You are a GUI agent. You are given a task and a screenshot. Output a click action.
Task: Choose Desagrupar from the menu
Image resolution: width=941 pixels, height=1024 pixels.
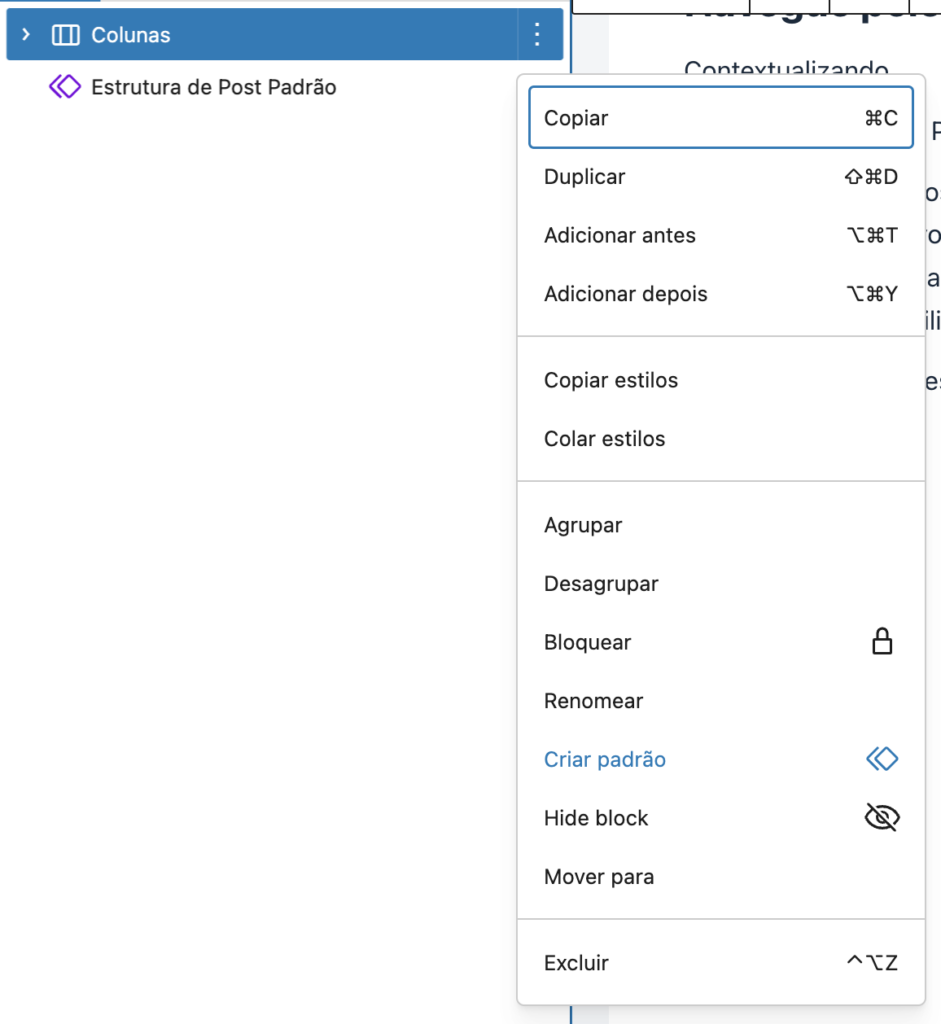(721, 584)
